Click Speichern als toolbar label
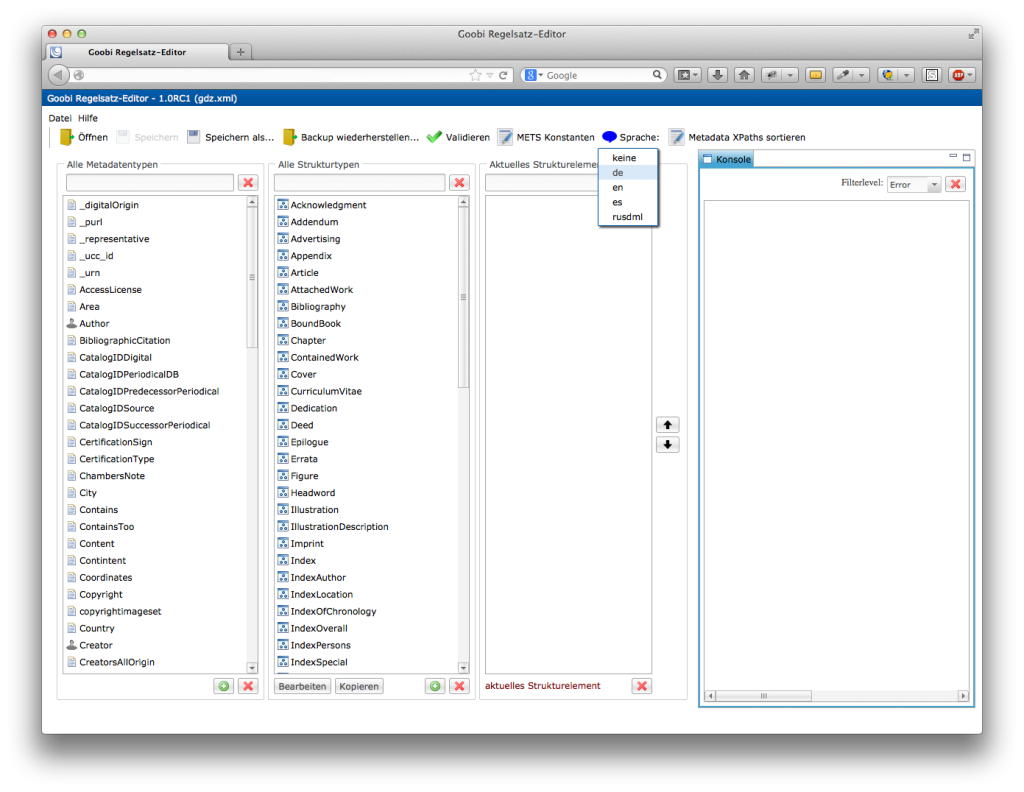Image resolution: width=1024 pixels, height=792 pixels. [240, 137]
